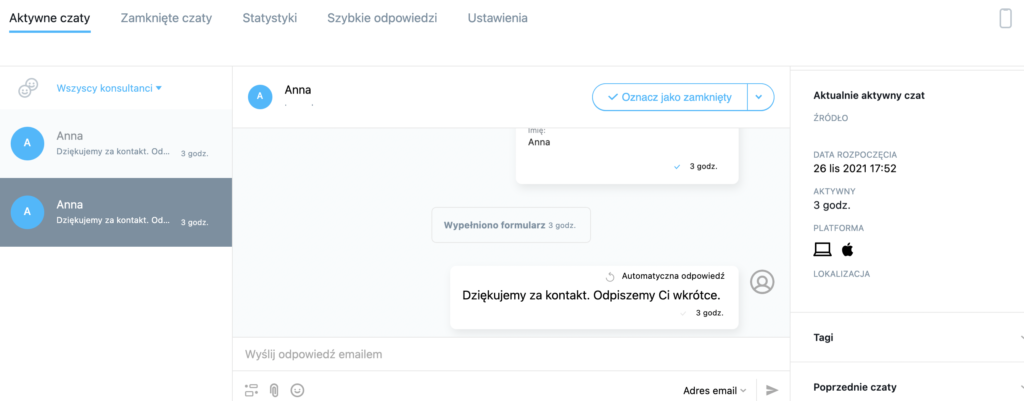1024x401 pixels.
Task: Switch to the Zamknięte czaty tab
Action: coord(167,18)
